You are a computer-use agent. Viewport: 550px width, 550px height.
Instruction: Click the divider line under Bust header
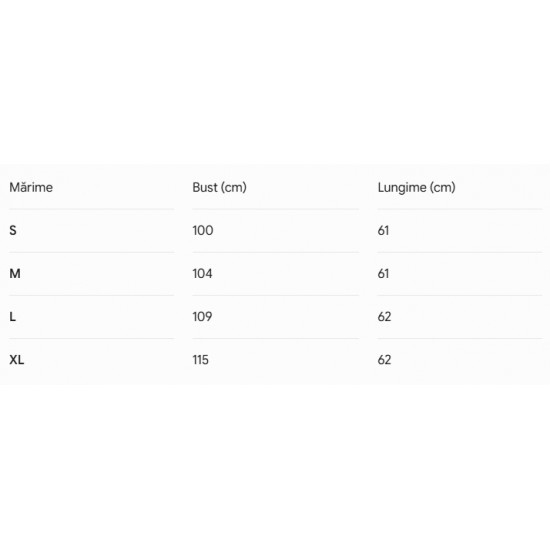pos(275,209)
